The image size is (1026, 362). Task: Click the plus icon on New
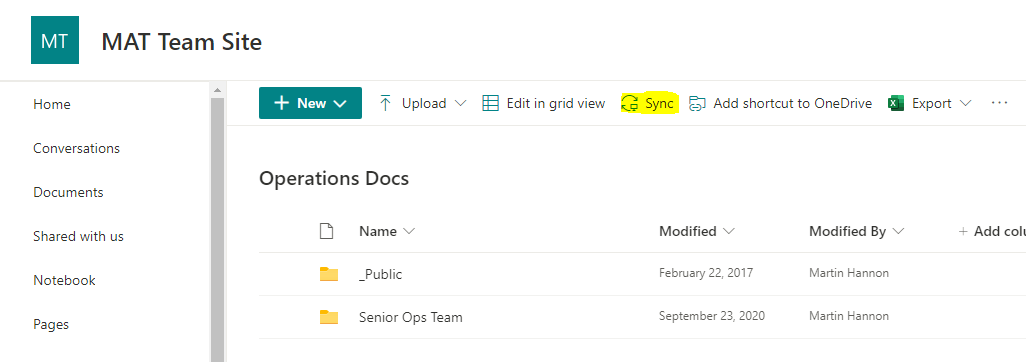coord(281,103)
